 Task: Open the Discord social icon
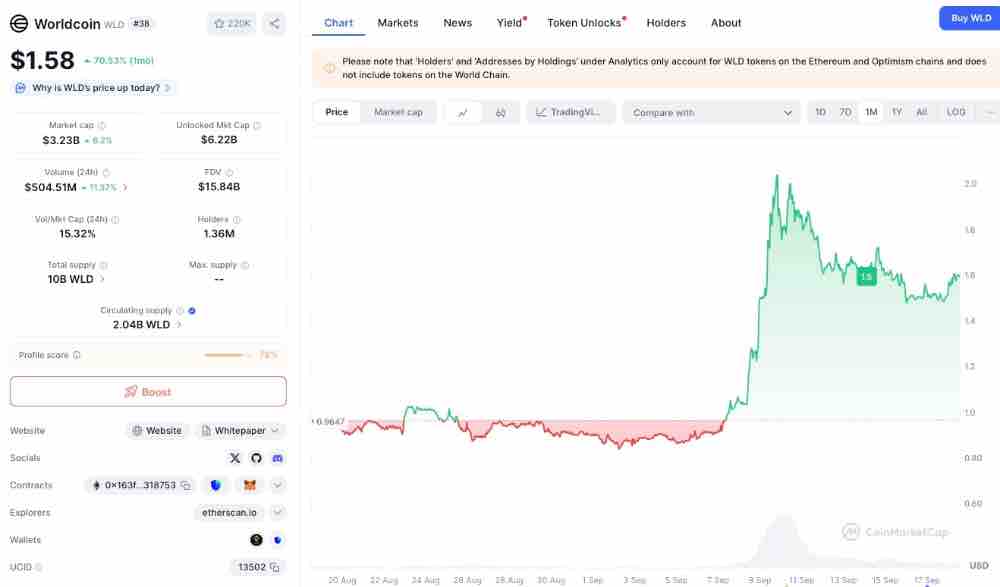tap(277, 458)
